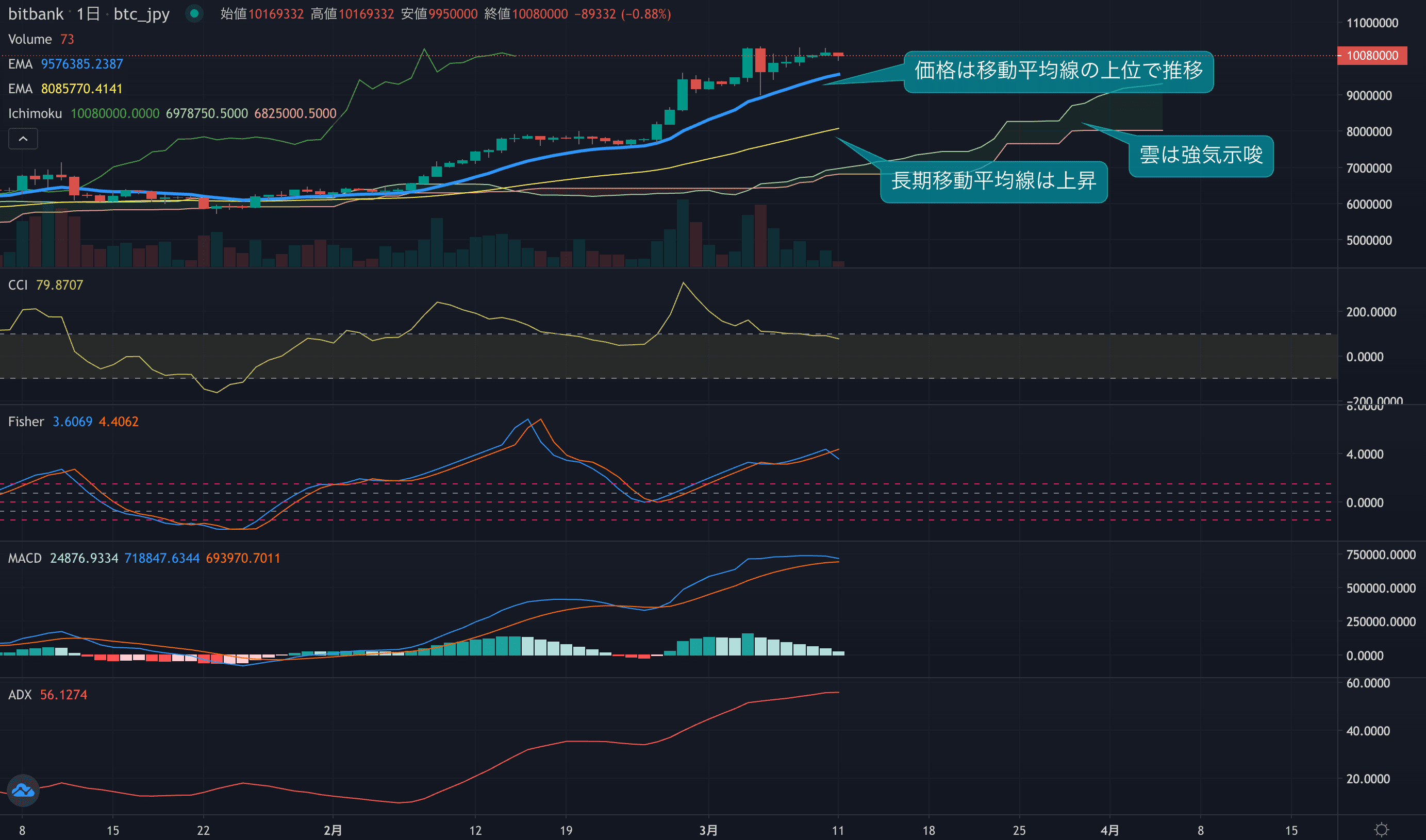Click the '3月' date on time axis
The image size is (1426, 840).
708,830
